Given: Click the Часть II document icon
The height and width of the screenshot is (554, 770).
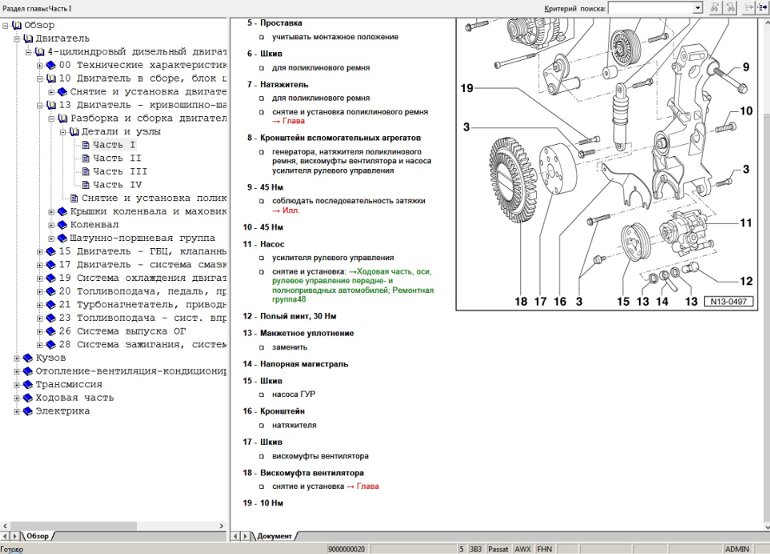Looking at the screenshot, I should 85,158.
